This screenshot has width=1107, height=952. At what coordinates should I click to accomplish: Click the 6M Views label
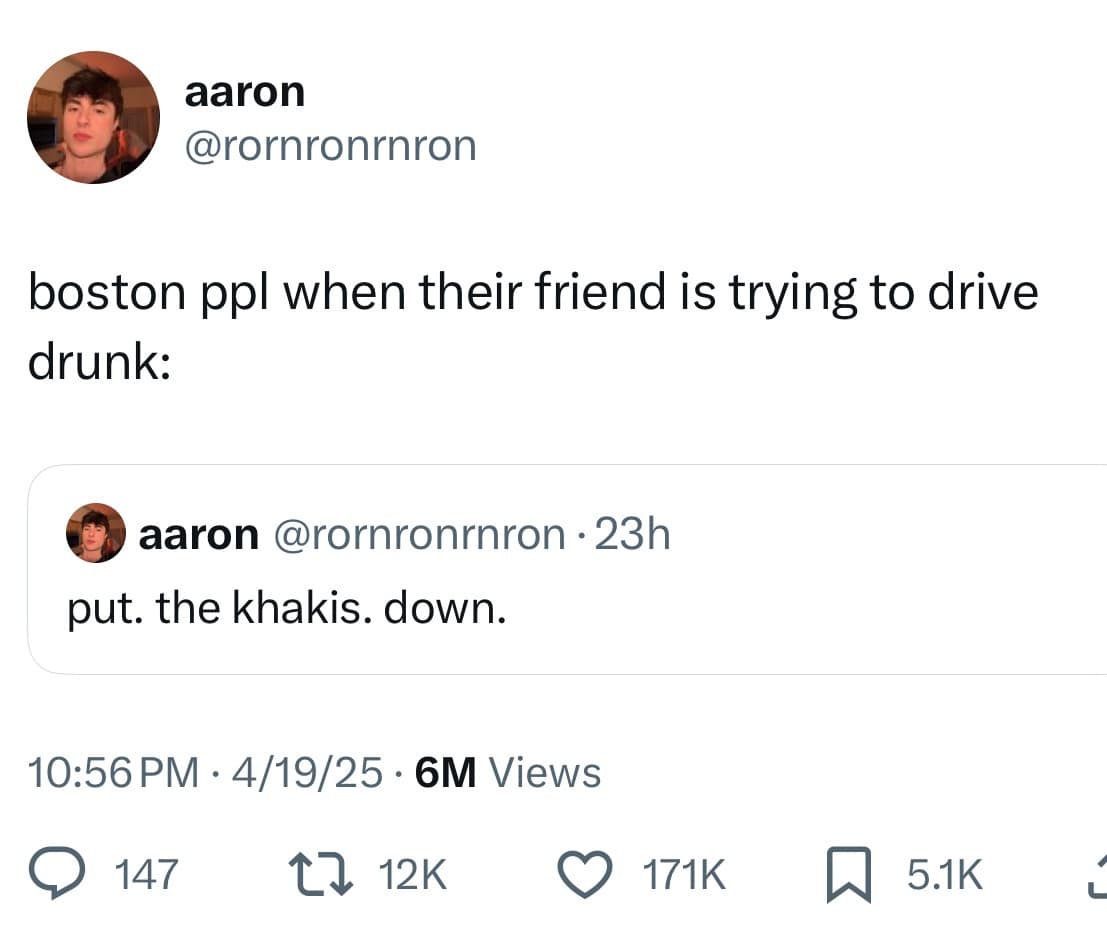click(x=508, y=772)
